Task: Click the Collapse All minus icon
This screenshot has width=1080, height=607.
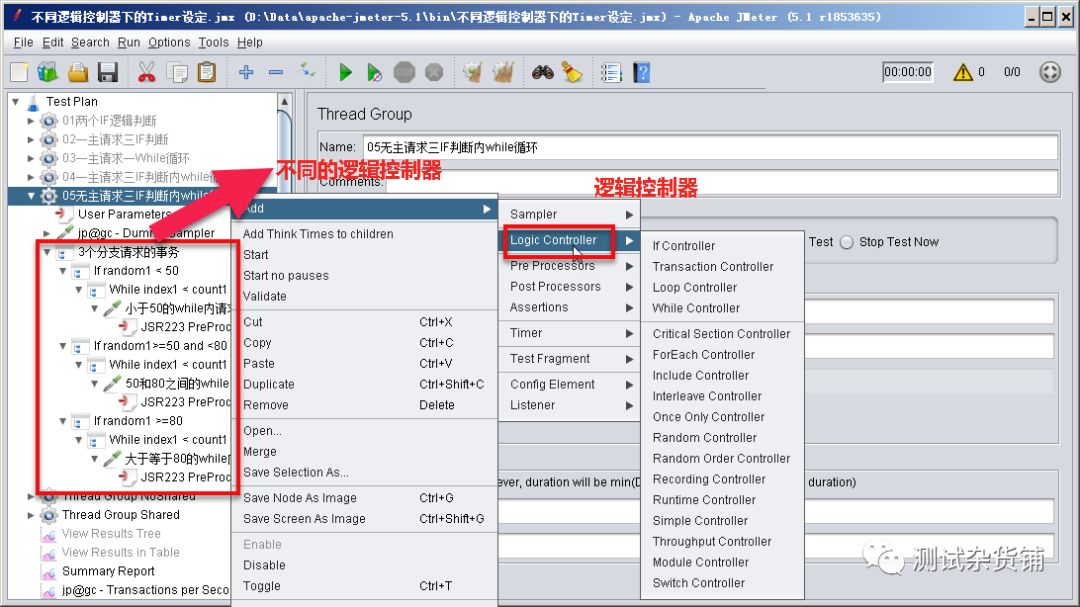Action: coord(276,72)
